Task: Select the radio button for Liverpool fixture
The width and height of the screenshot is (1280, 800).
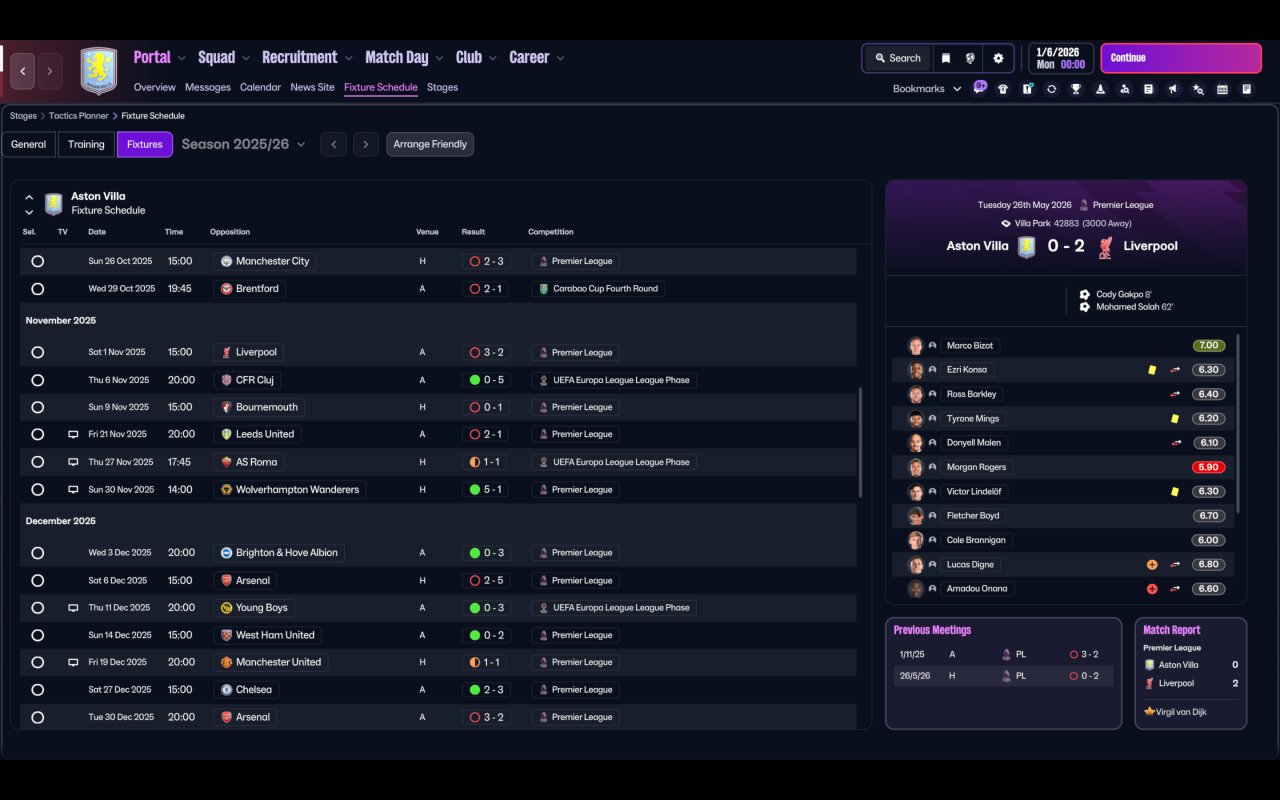Action: (37, 352)
